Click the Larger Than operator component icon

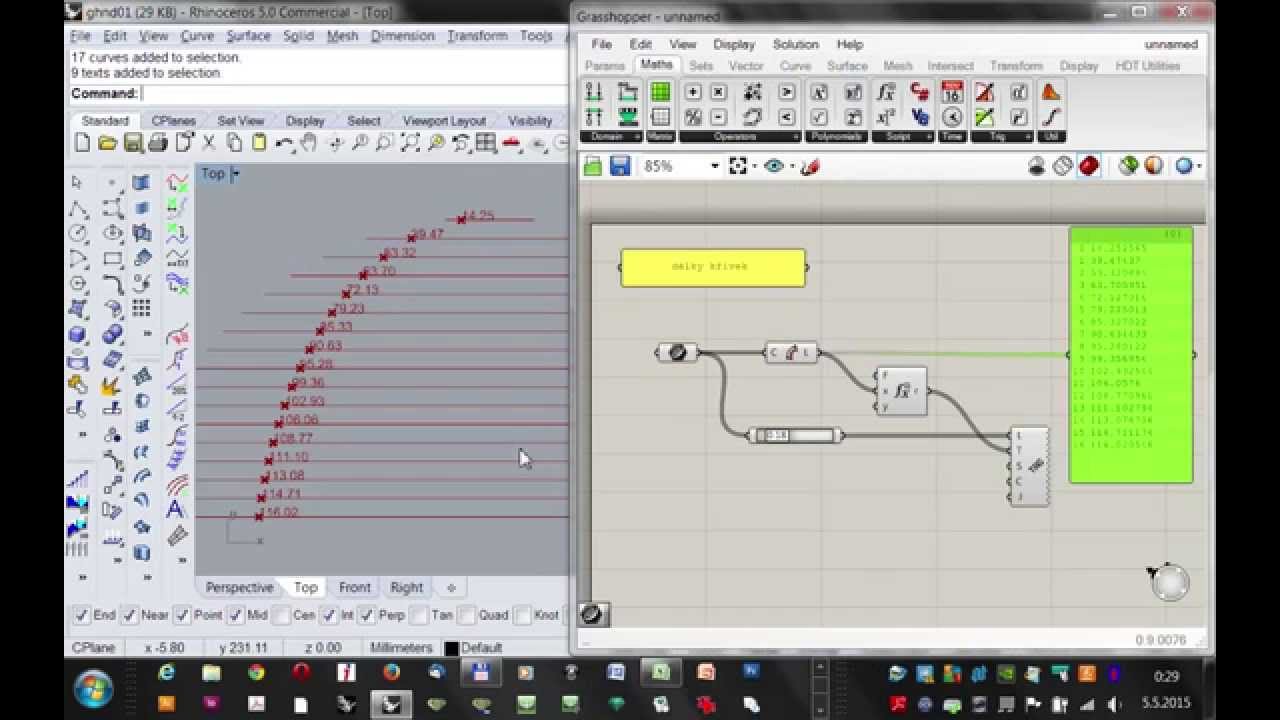786,92
